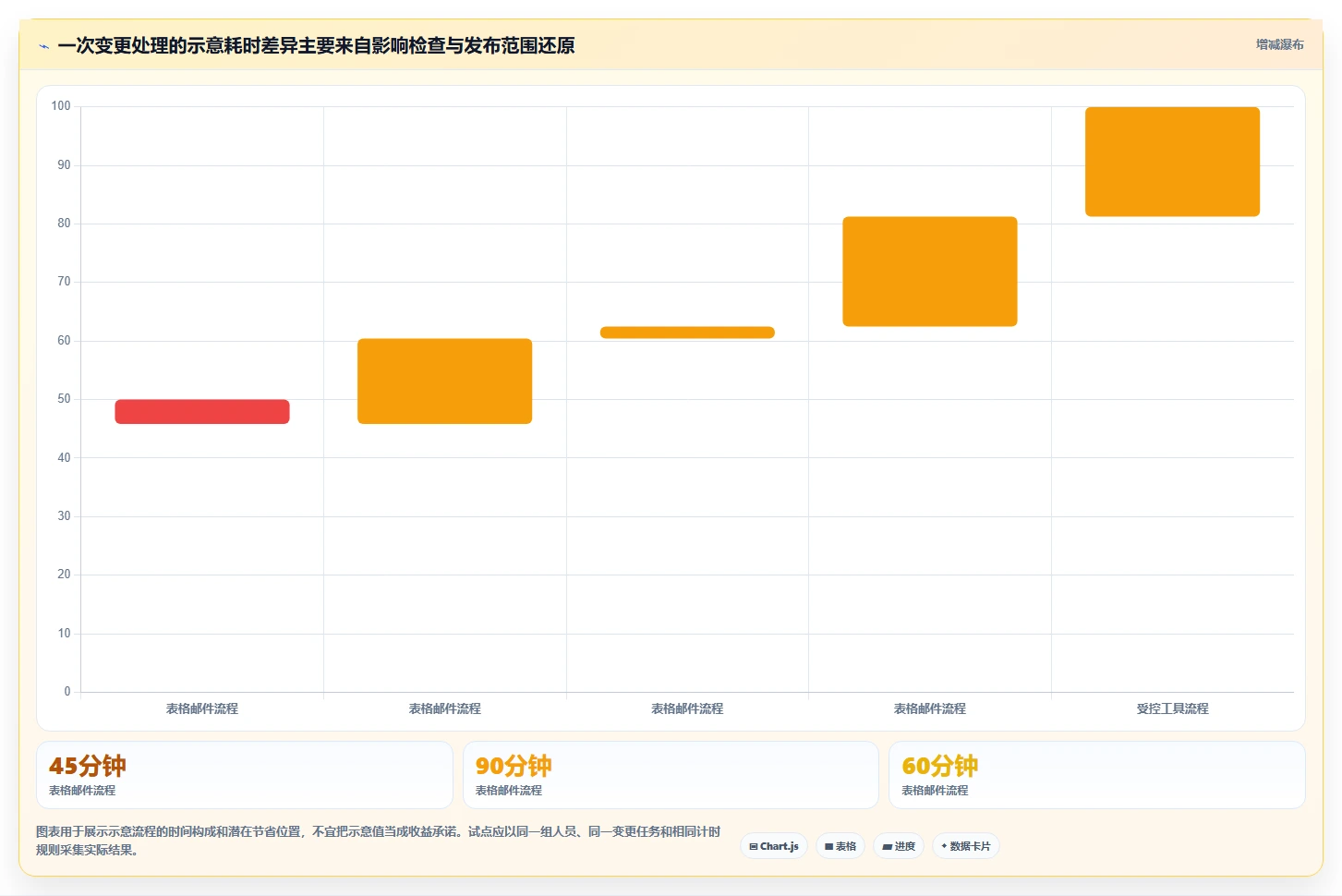1342x896 pixels.
Task: Click the Chart.js tag
Action: click(x=774, y=846)
